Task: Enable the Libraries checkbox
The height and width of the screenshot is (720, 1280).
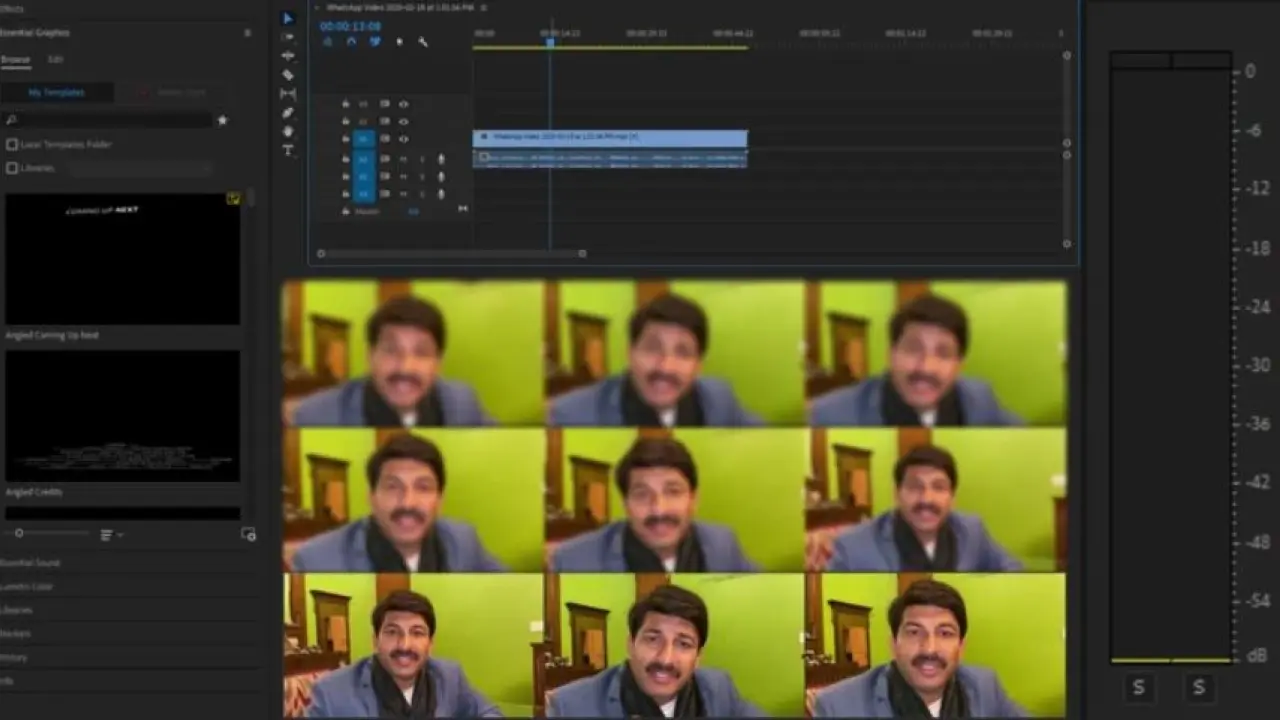Action: 12,168
